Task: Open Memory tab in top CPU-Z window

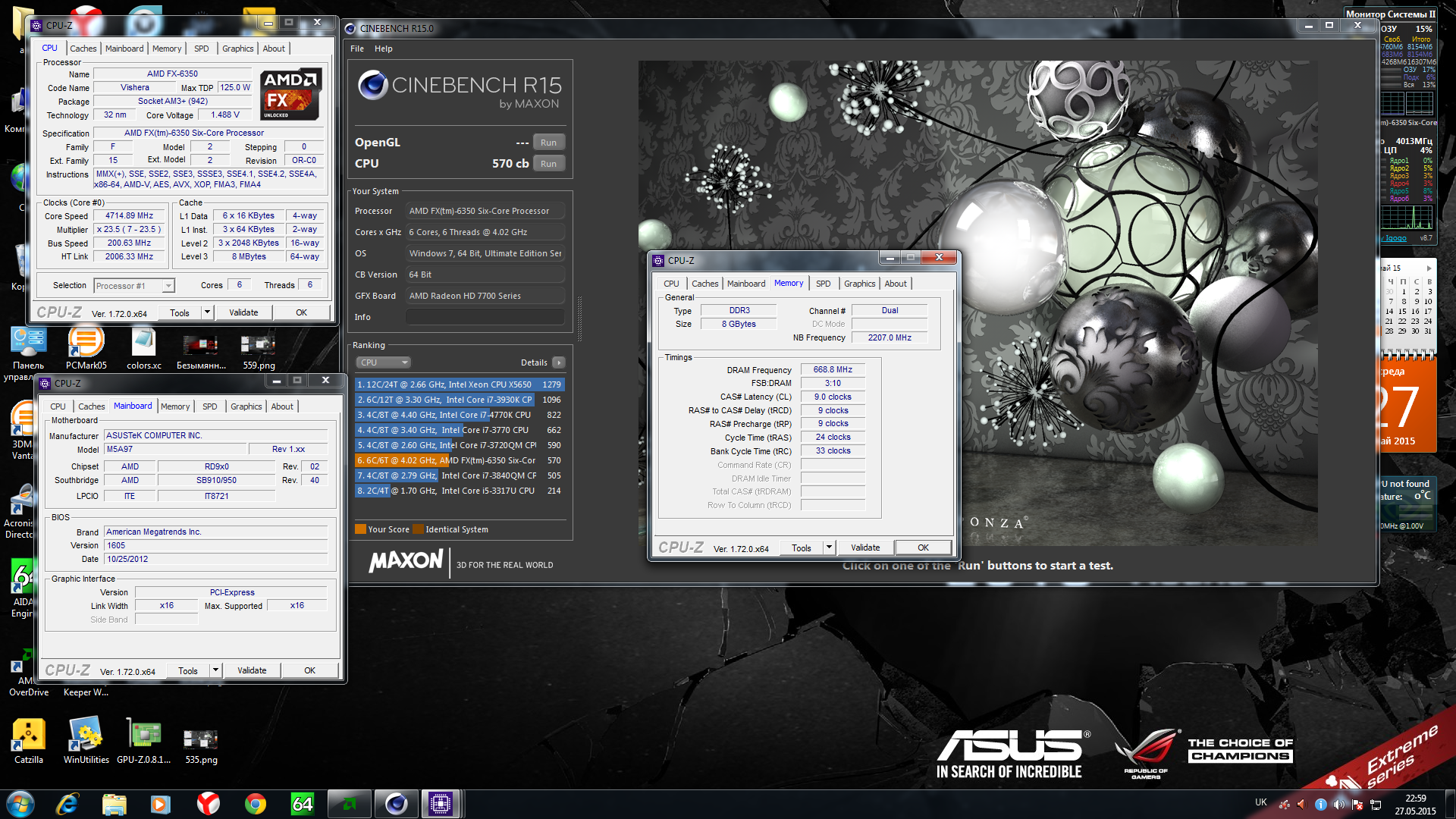Action: (167, 49)
